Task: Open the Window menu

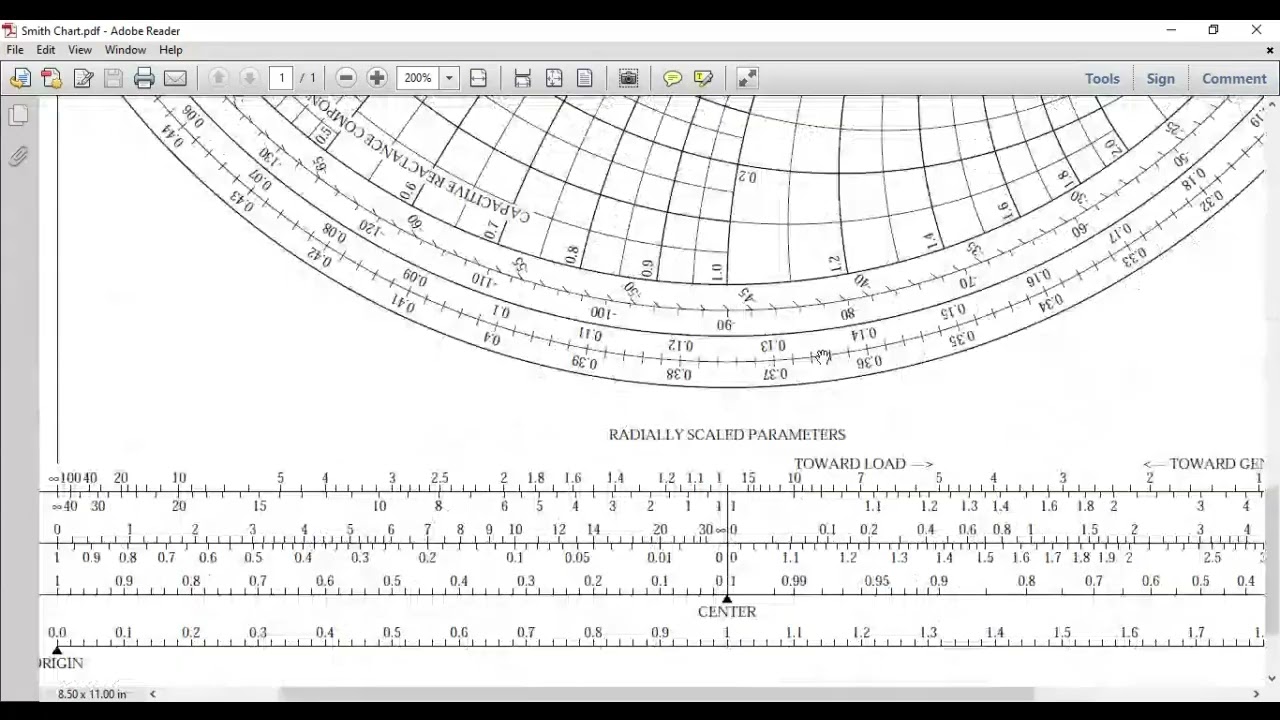Action: click(x=125, y=50)
